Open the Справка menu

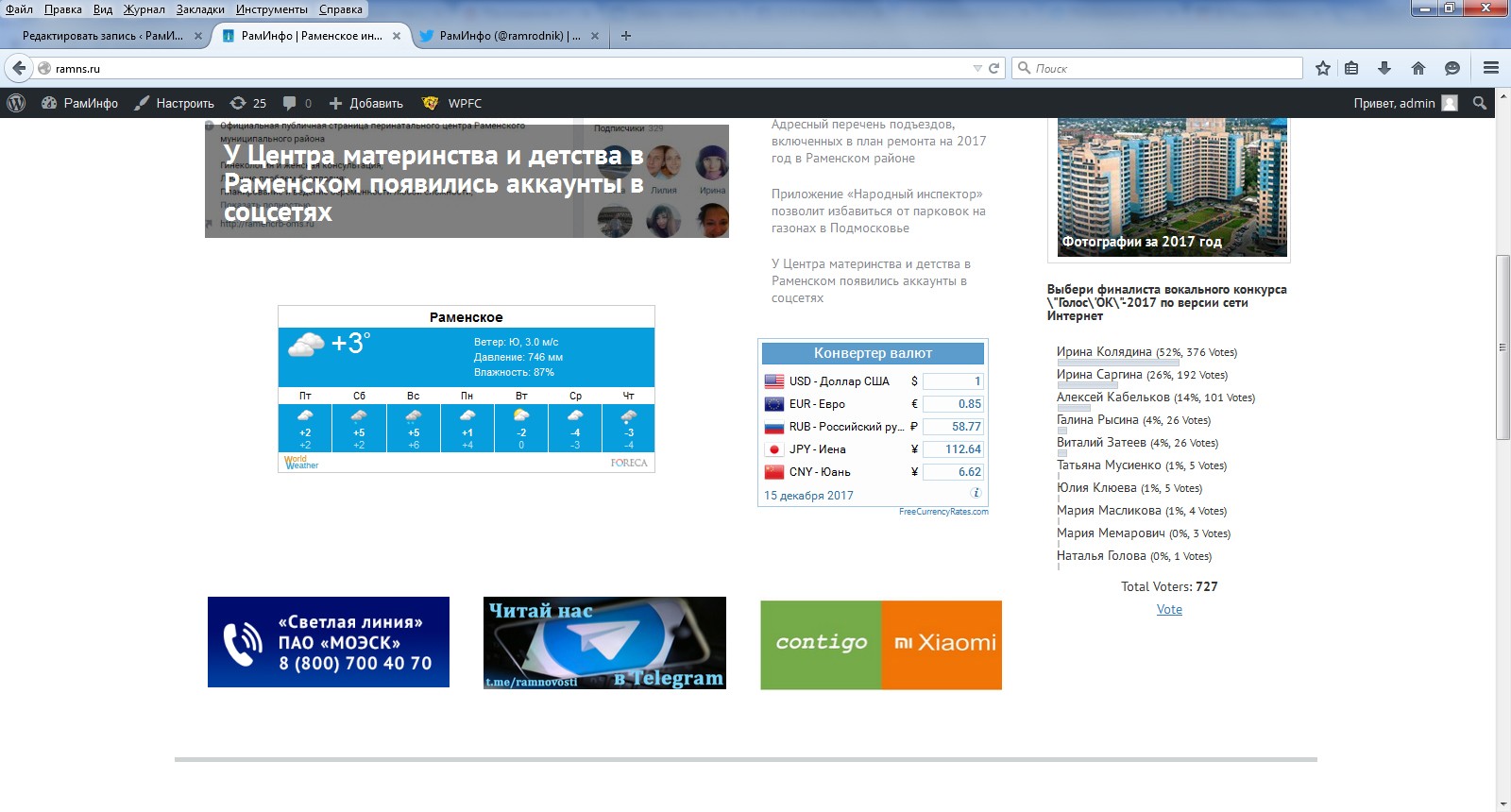341,9
